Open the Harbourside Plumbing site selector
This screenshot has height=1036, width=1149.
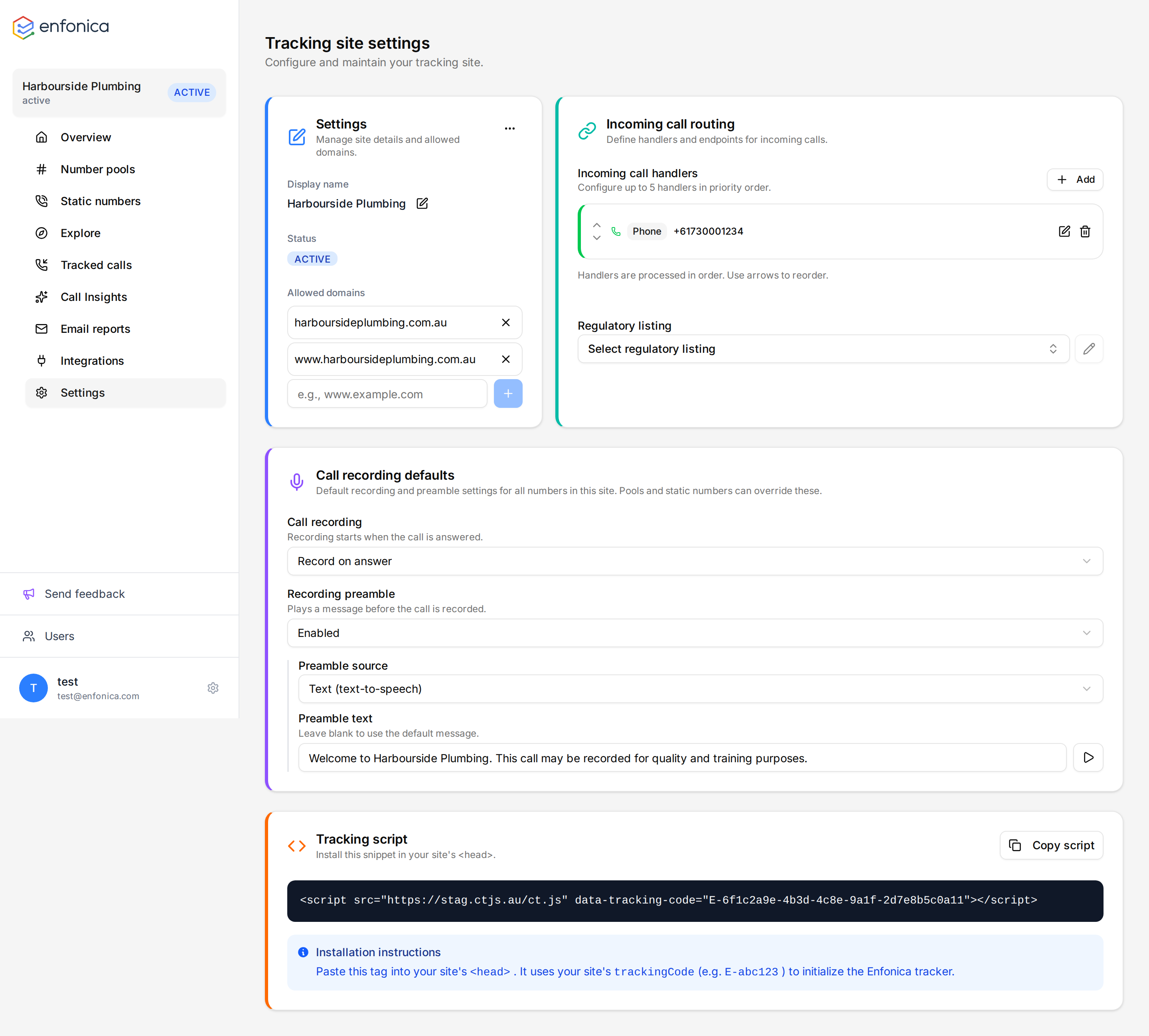119,93
